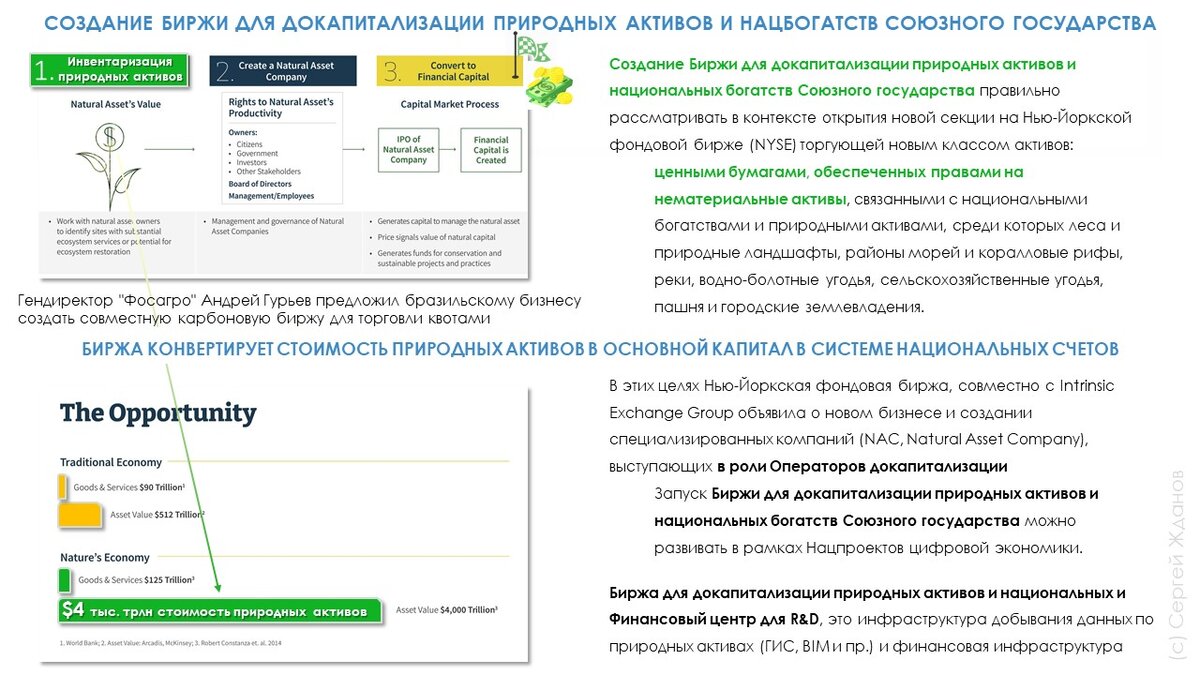Select the green "Инвентаризация природных активов" header

pyautogui.click(x=110, y=69)
